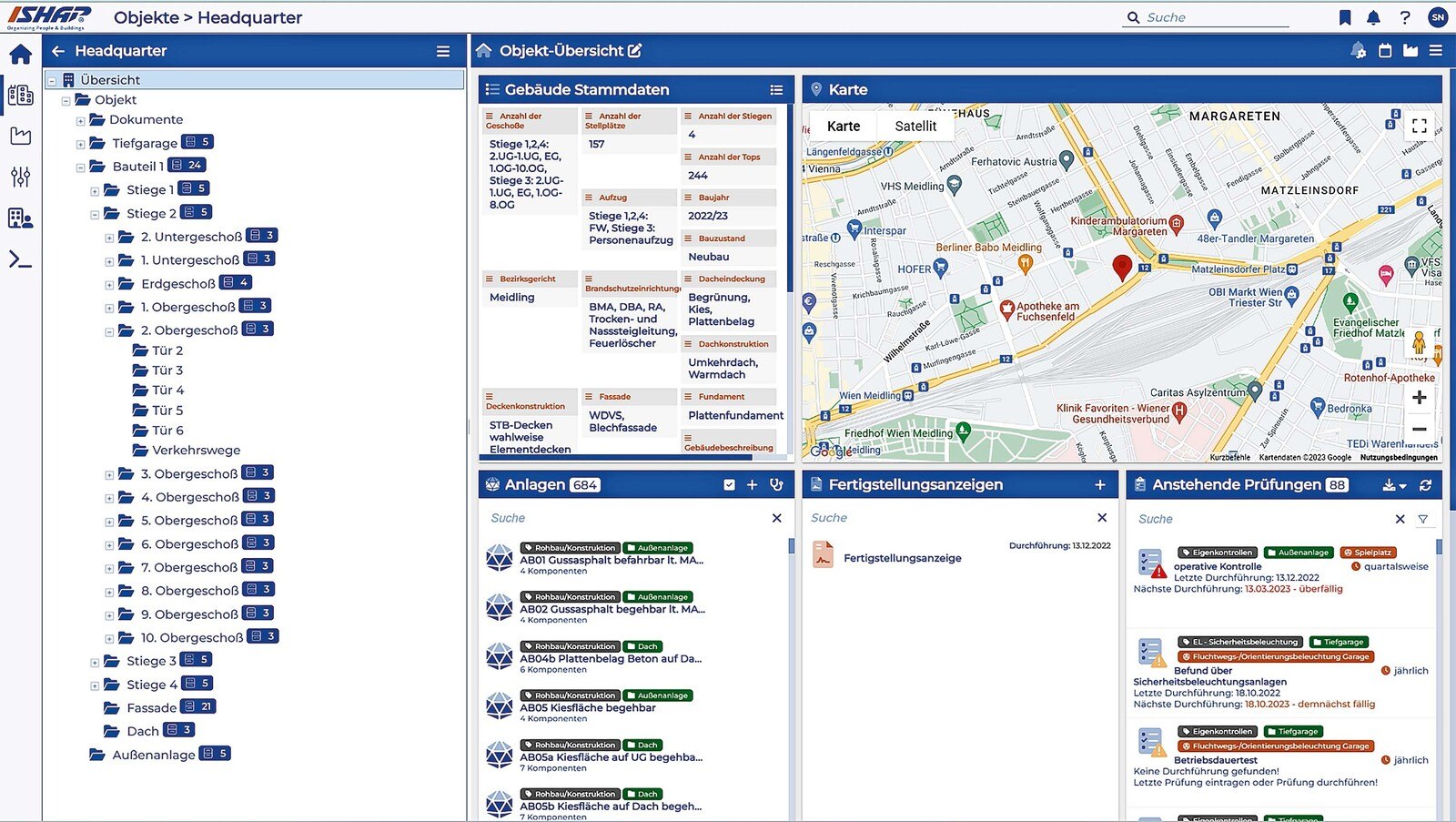Open notifications bell icon
The height and width of the screenshot is (822, 1456).
[x=1374, y=17]
